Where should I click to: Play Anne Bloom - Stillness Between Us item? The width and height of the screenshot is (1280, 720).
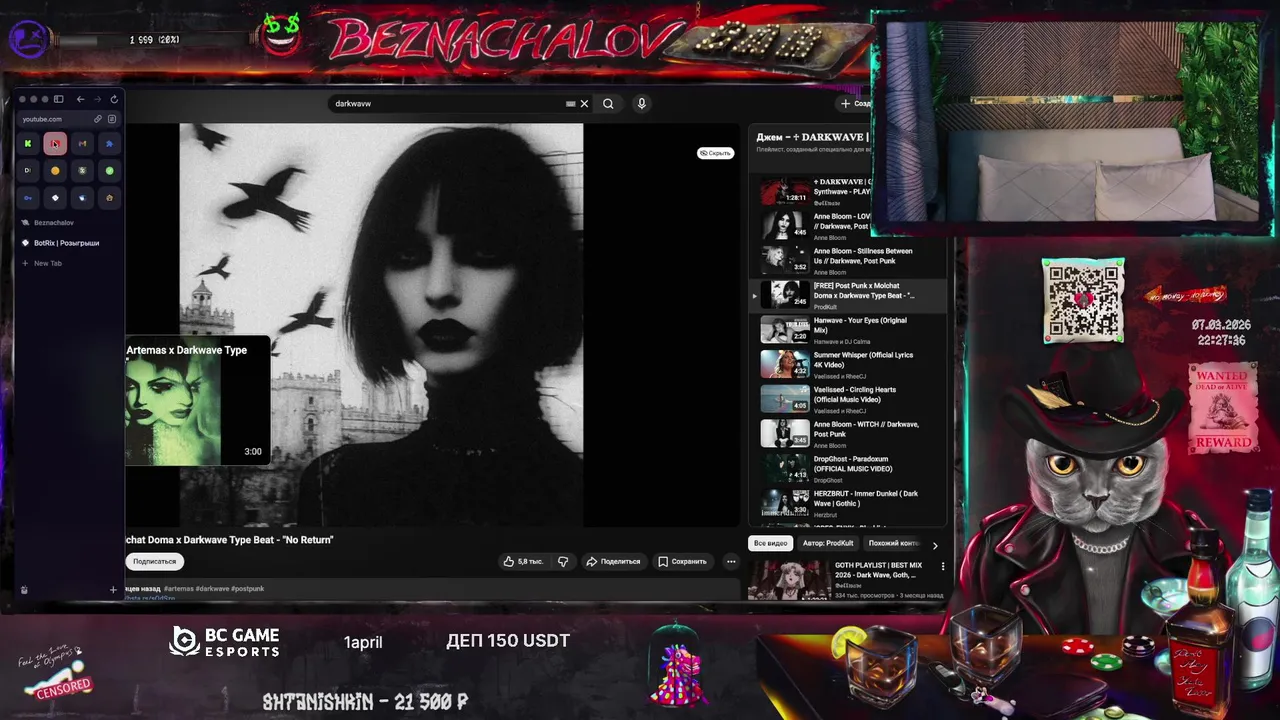[848, 260]
